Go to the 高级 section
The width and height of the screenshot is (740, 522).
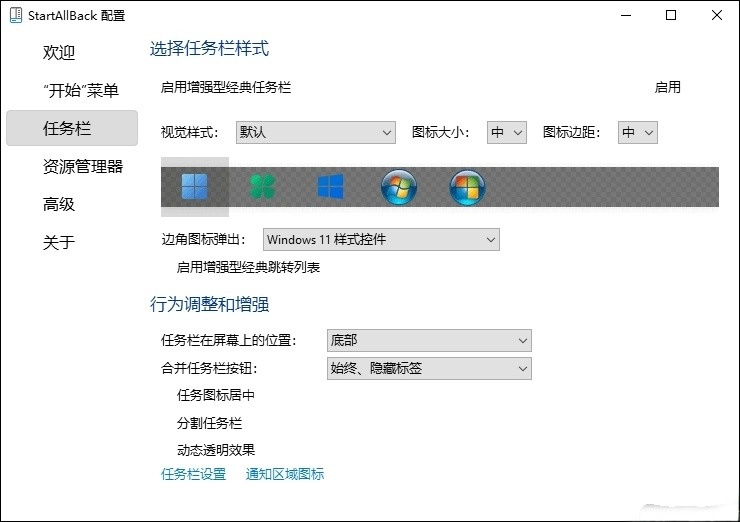[x=59, y=204]
